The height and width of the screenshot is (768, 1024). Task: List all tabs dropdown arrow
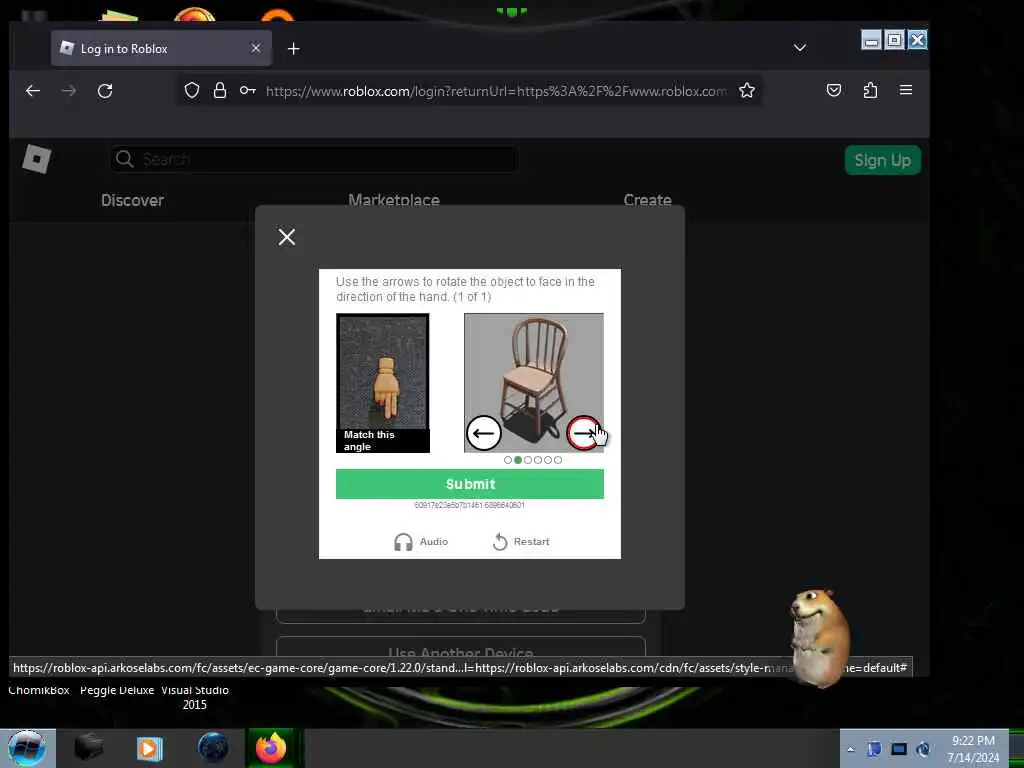800,48
